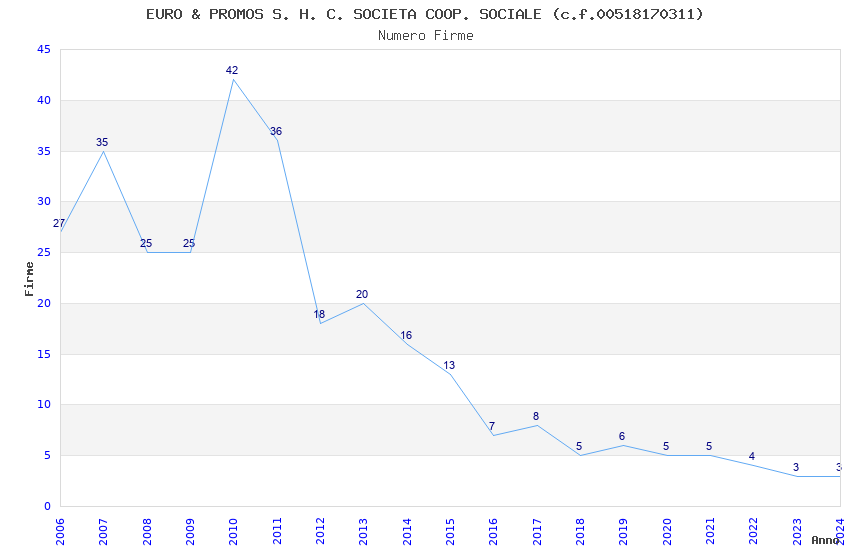
Task: Click the x-axis year 2020
Action: (667, 532)
